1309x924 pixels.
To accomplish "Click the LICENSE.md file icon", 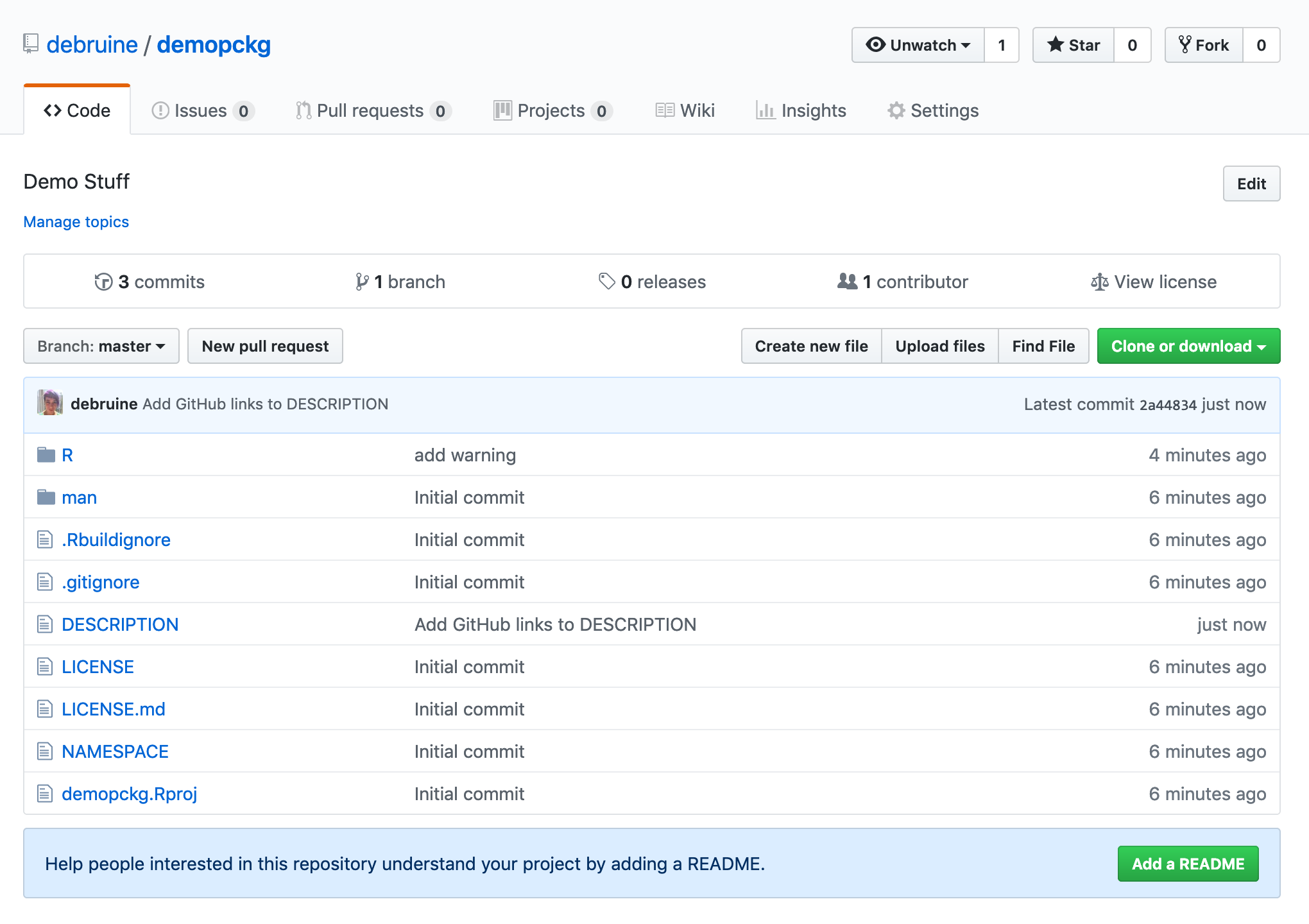I will tap(45, 709).
